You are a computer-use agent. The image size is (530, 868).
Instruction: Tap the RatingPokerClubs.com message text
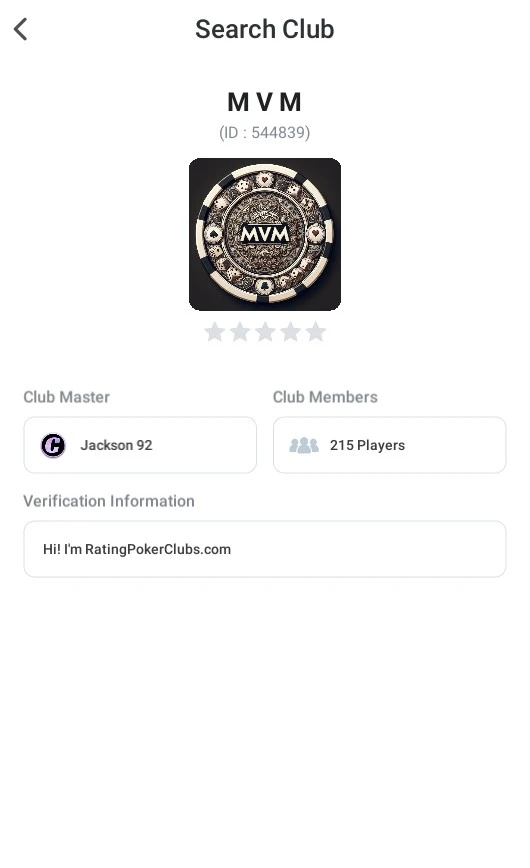coord(137,549)
